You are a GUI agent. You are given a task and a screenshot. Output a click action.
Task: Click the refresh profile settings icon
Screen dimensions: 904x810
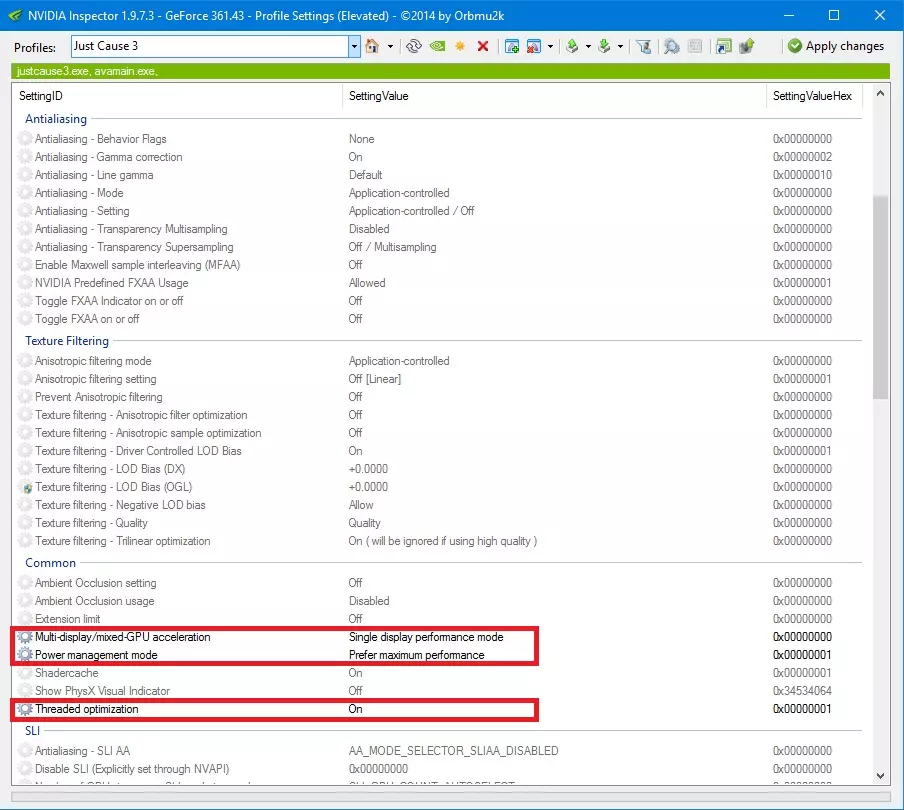click(x=414, y=46)
